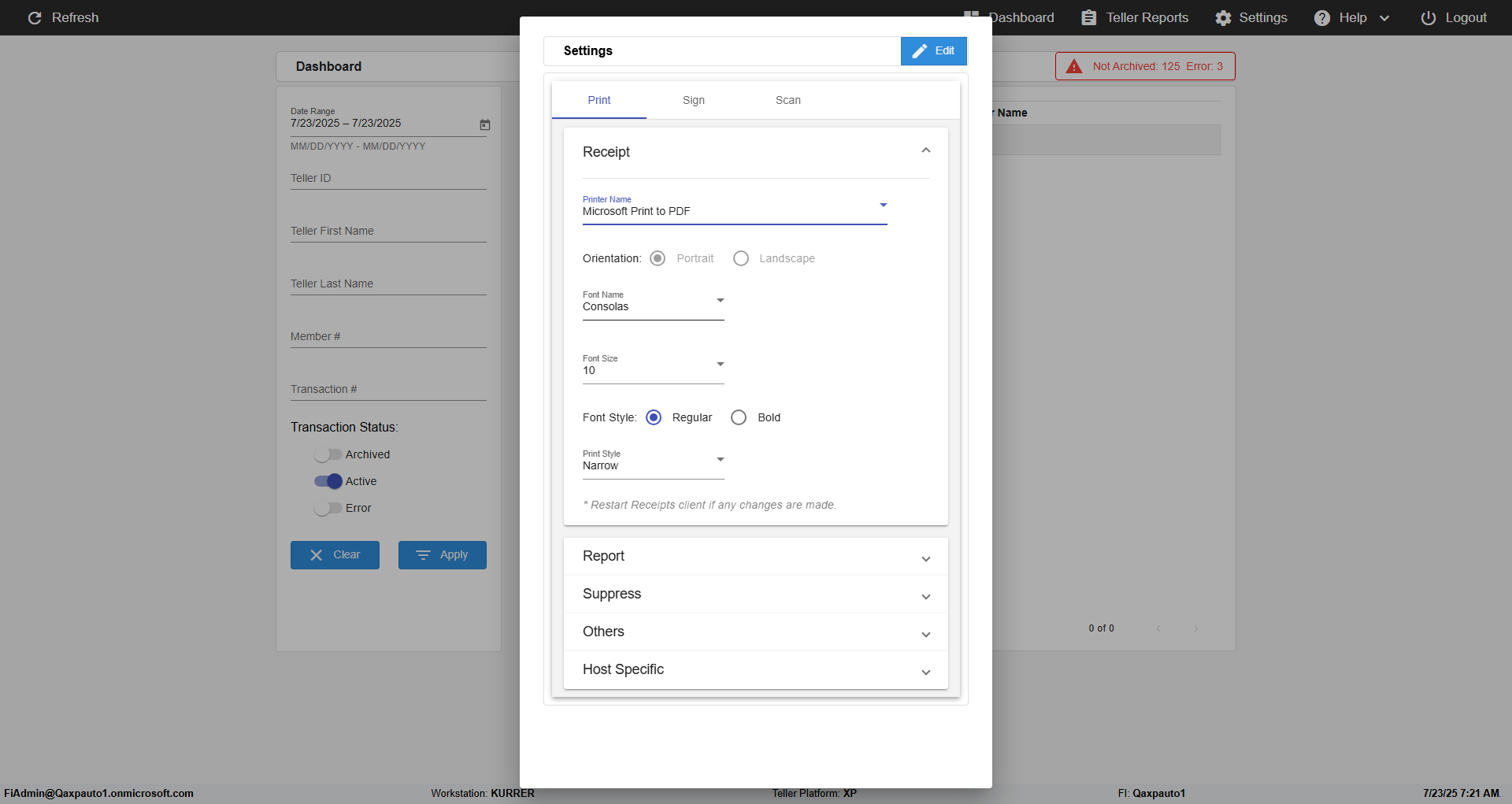The height and width of the screenshot is (804, 1512).
Task: Click the Apply filter button
Action: (x=443, y=555)
